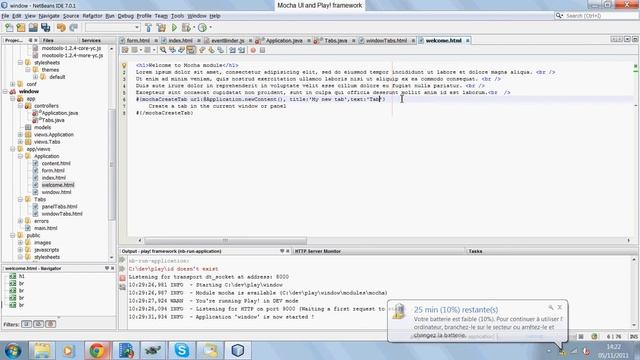
Task: Switch to the index.html editor tab
Action: coord(180,40)
